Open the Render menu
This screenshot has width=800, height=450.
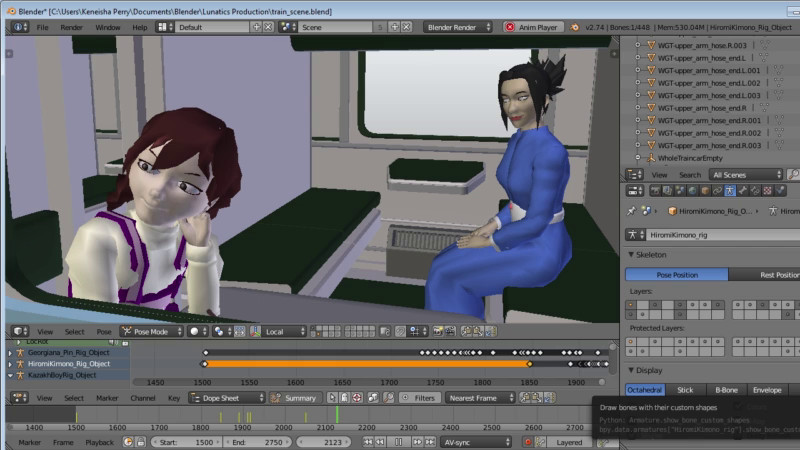(72, 27)
